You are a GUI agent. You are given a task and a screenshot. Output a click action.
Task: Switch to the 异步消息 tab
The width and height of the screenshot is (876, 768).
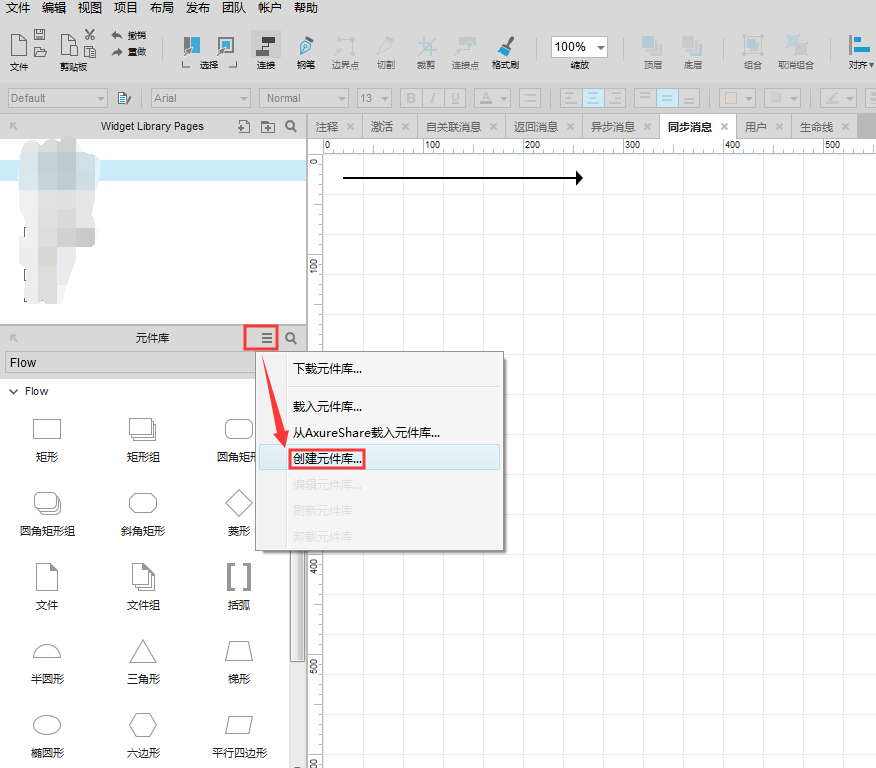click(x=613, y=127)
